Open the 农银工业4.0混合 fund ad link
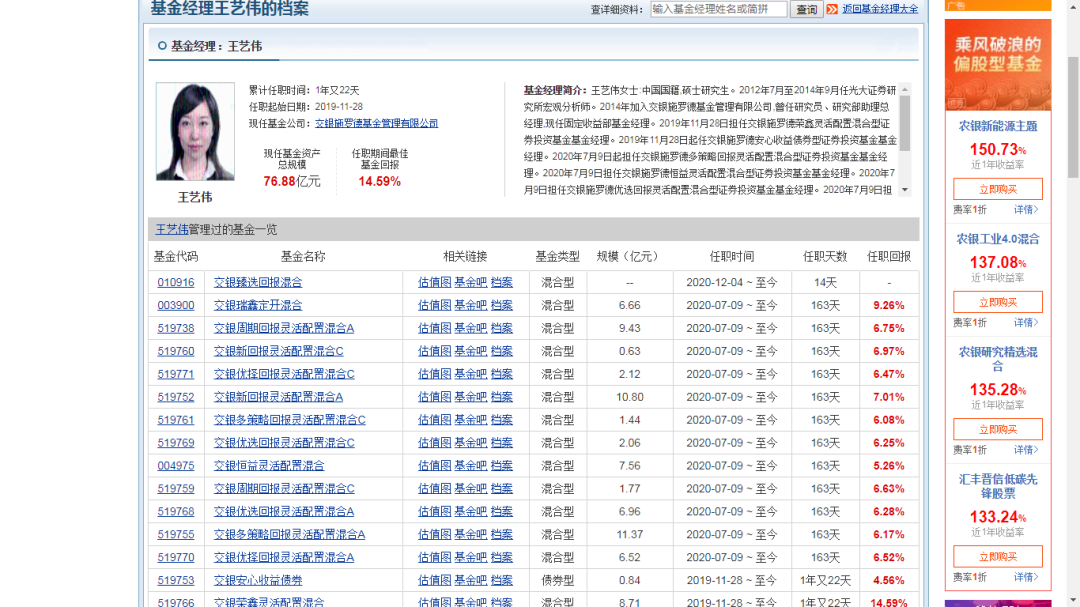1080x607 pixels. coord(998,240)
